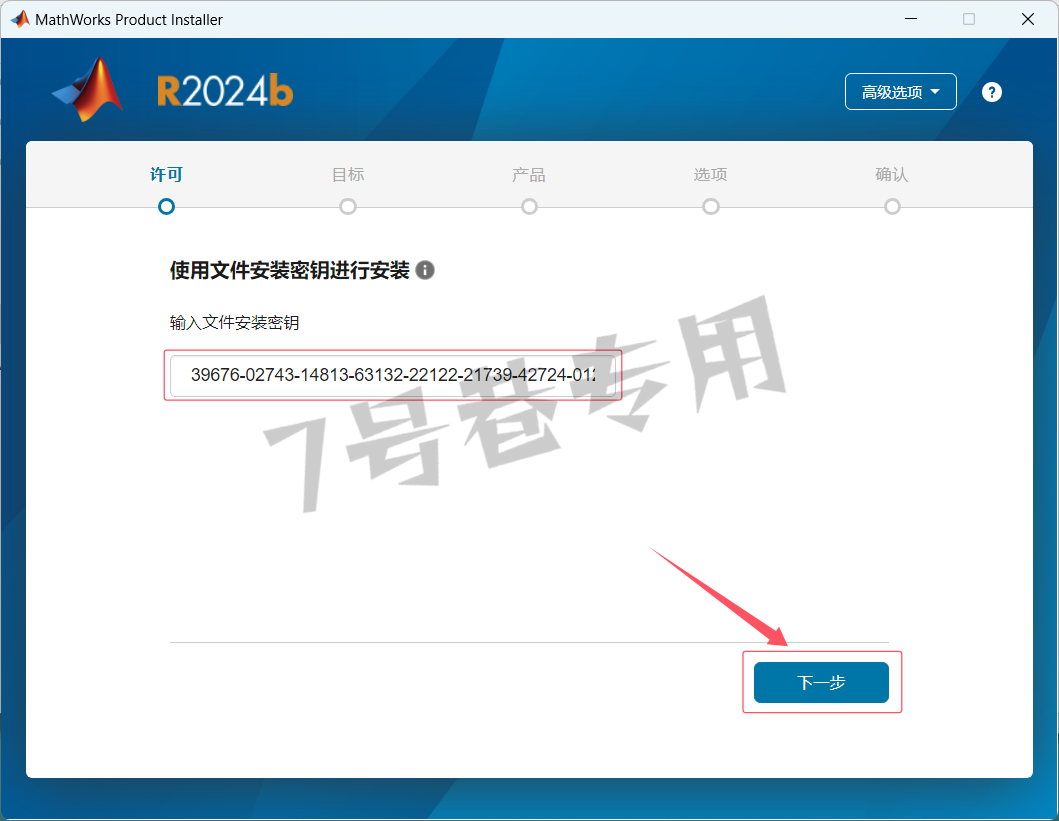This screenshot has width=1059, height=821.
Task: Click into the file installation key field
Action: (392, 375)
